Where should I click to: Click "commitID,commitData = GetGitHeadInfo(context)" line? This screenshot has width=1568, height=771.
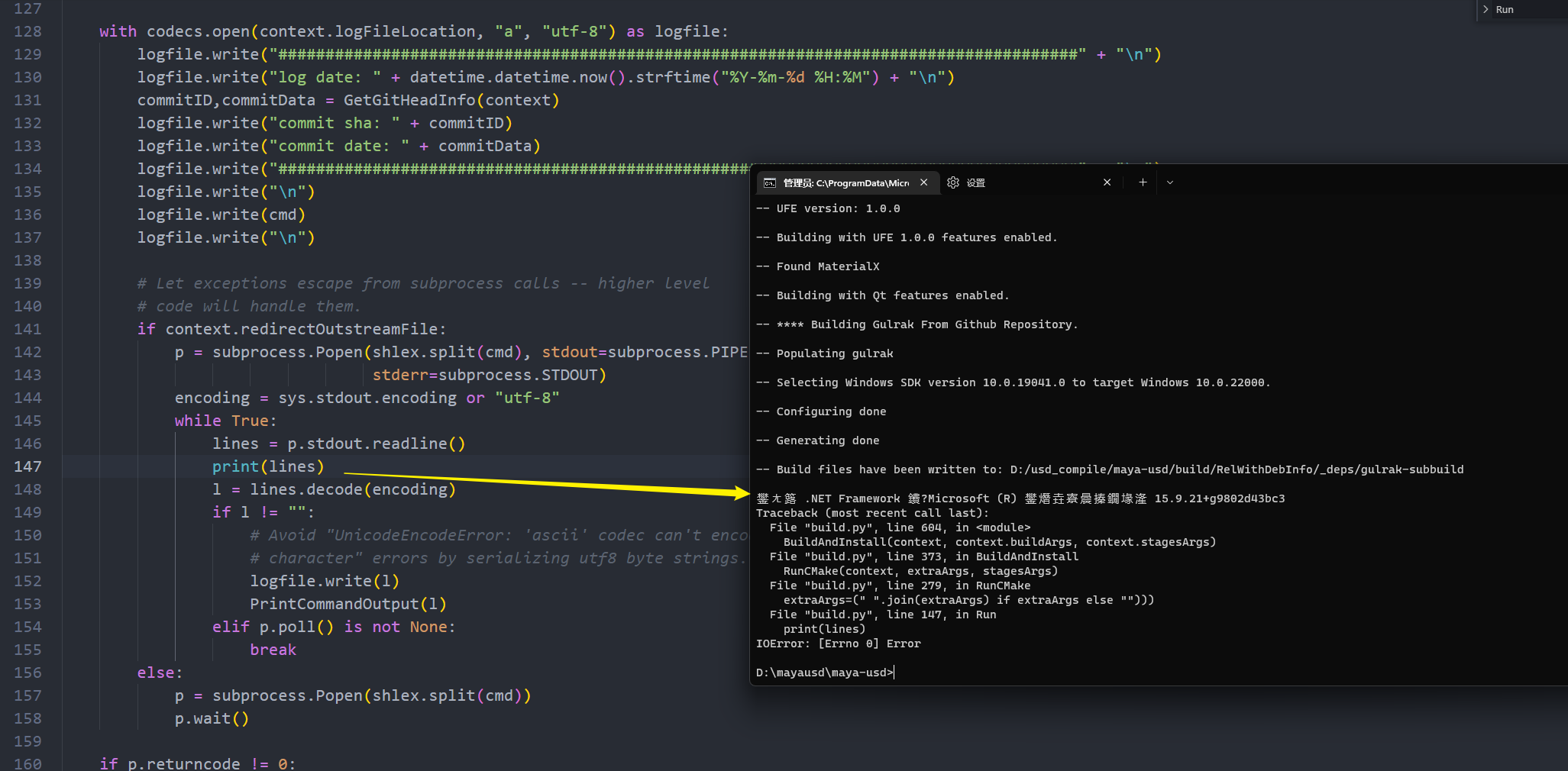[348, 100]
